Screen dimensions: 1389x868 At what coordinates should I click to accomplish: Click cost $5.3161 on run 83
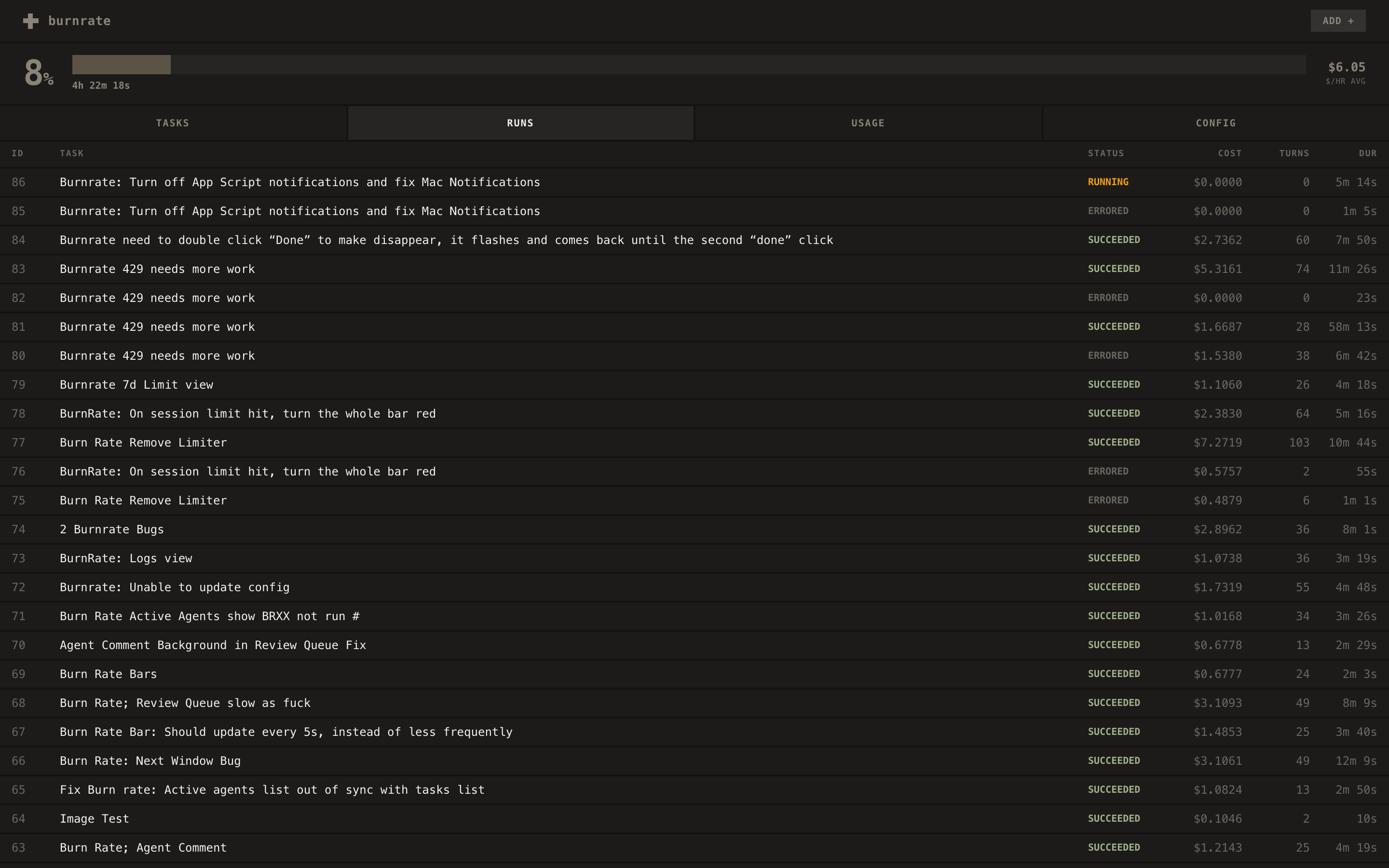pos(1218,269)
